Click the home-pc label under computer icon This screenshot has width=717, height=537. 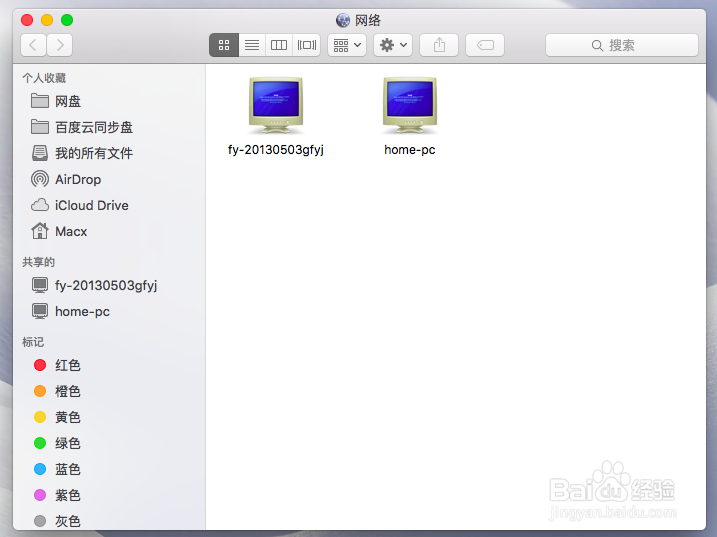coord(410,150)
